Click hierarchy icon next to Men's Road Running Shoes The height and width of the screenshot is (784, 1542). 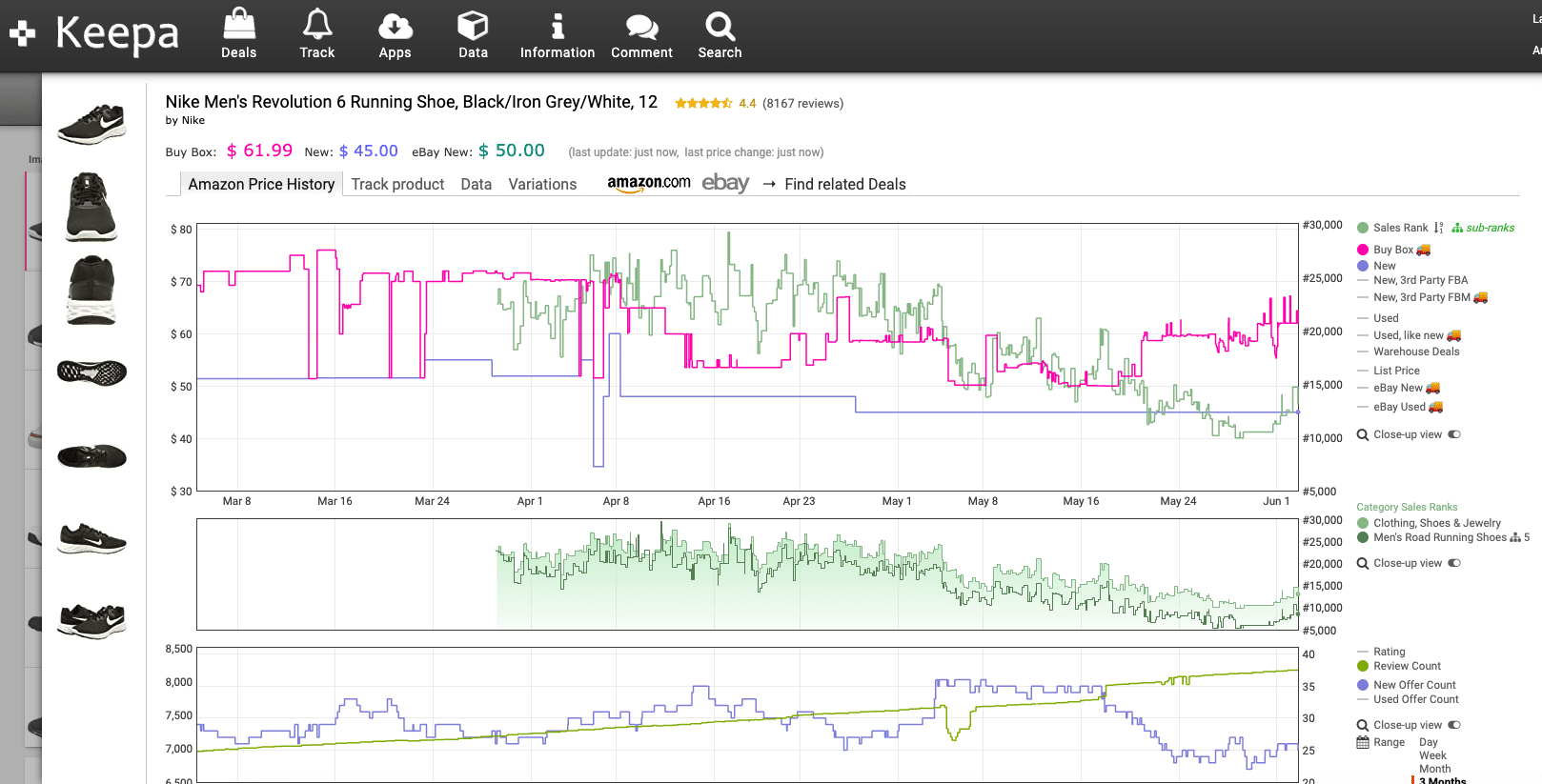click(1515, 538)
